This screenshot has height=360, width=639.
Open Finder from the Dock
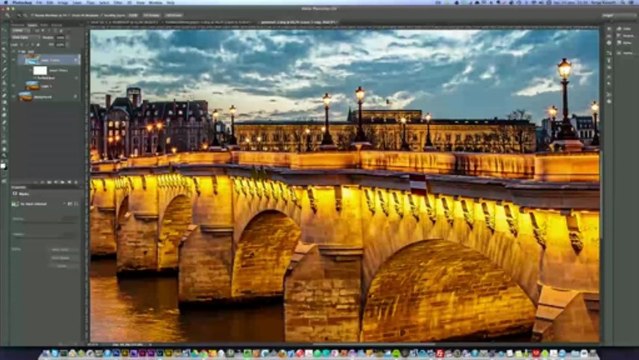46,353
